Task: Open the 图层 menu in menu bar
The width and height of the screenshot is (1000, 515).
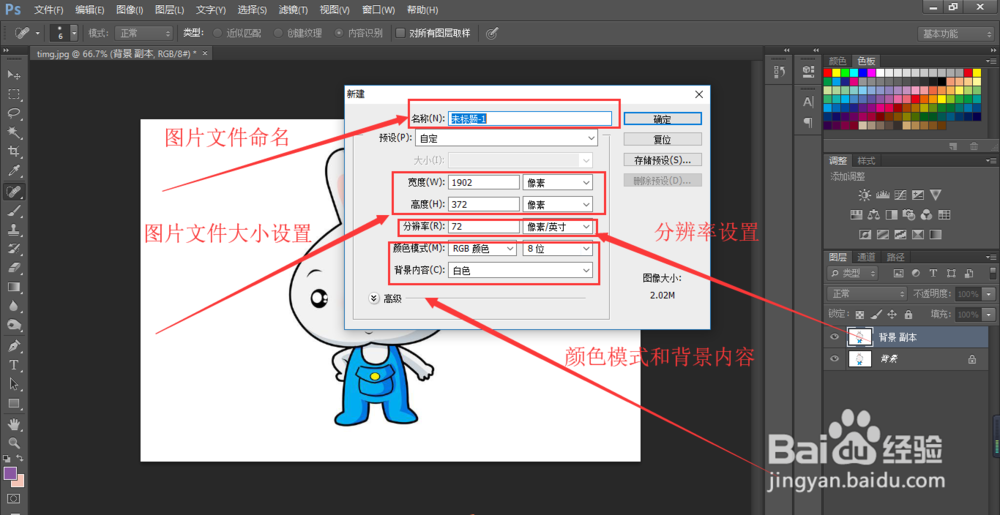Action: click(170, 10)
